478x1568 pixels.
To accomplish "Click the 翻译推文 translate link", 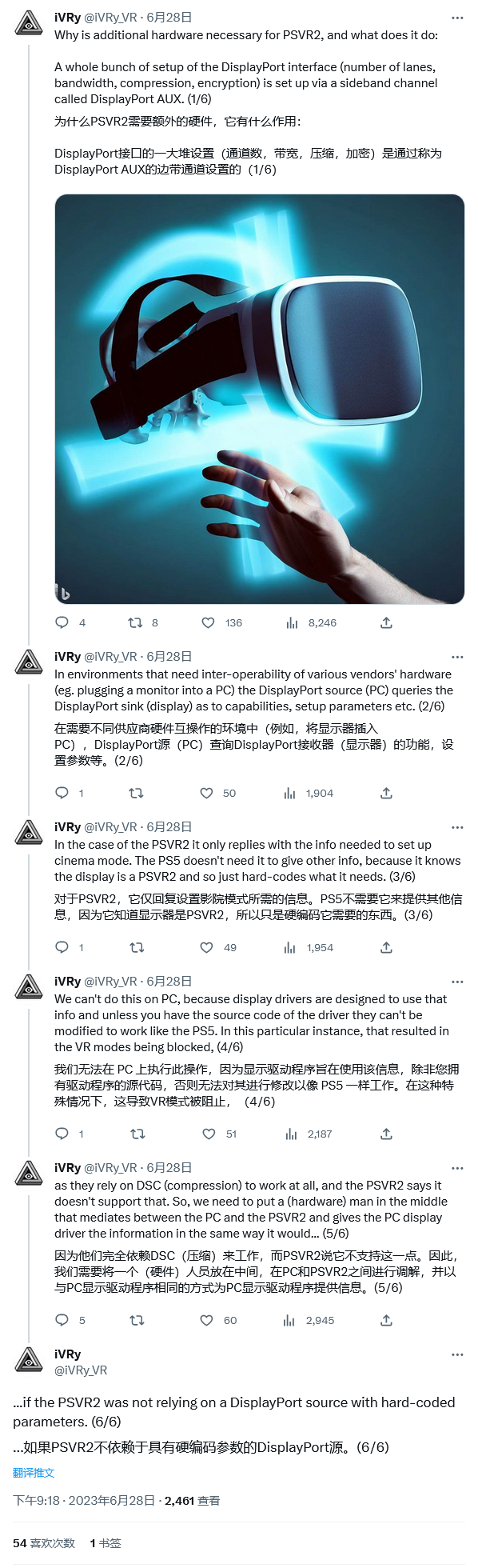I will coord(34,1472).
